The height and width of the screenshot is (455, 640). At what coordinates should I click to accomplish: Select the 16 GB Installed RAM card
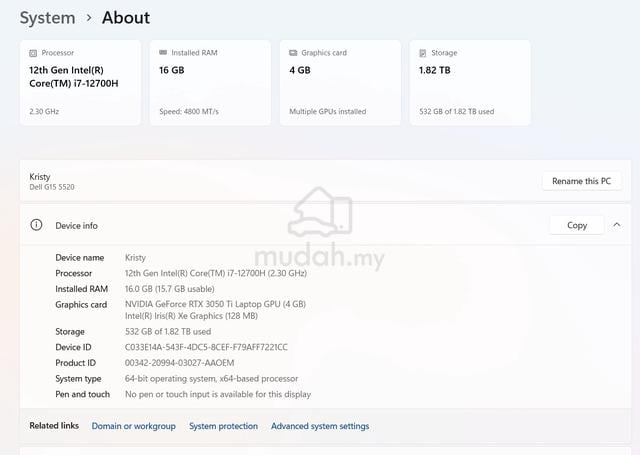[210, 82]
